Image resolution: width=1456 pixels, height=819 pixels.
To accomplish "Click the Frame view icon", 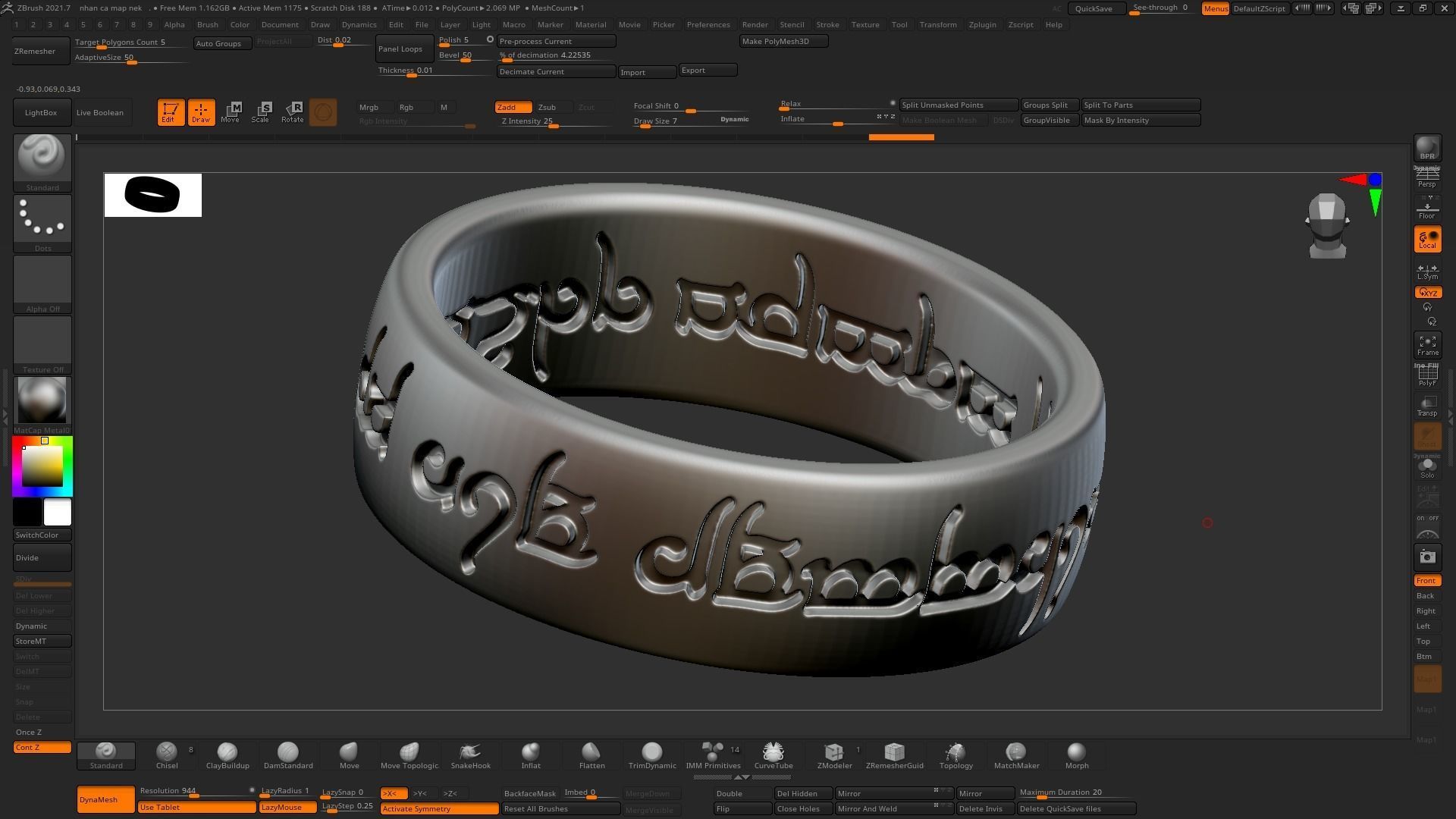I will (1427, 345).
